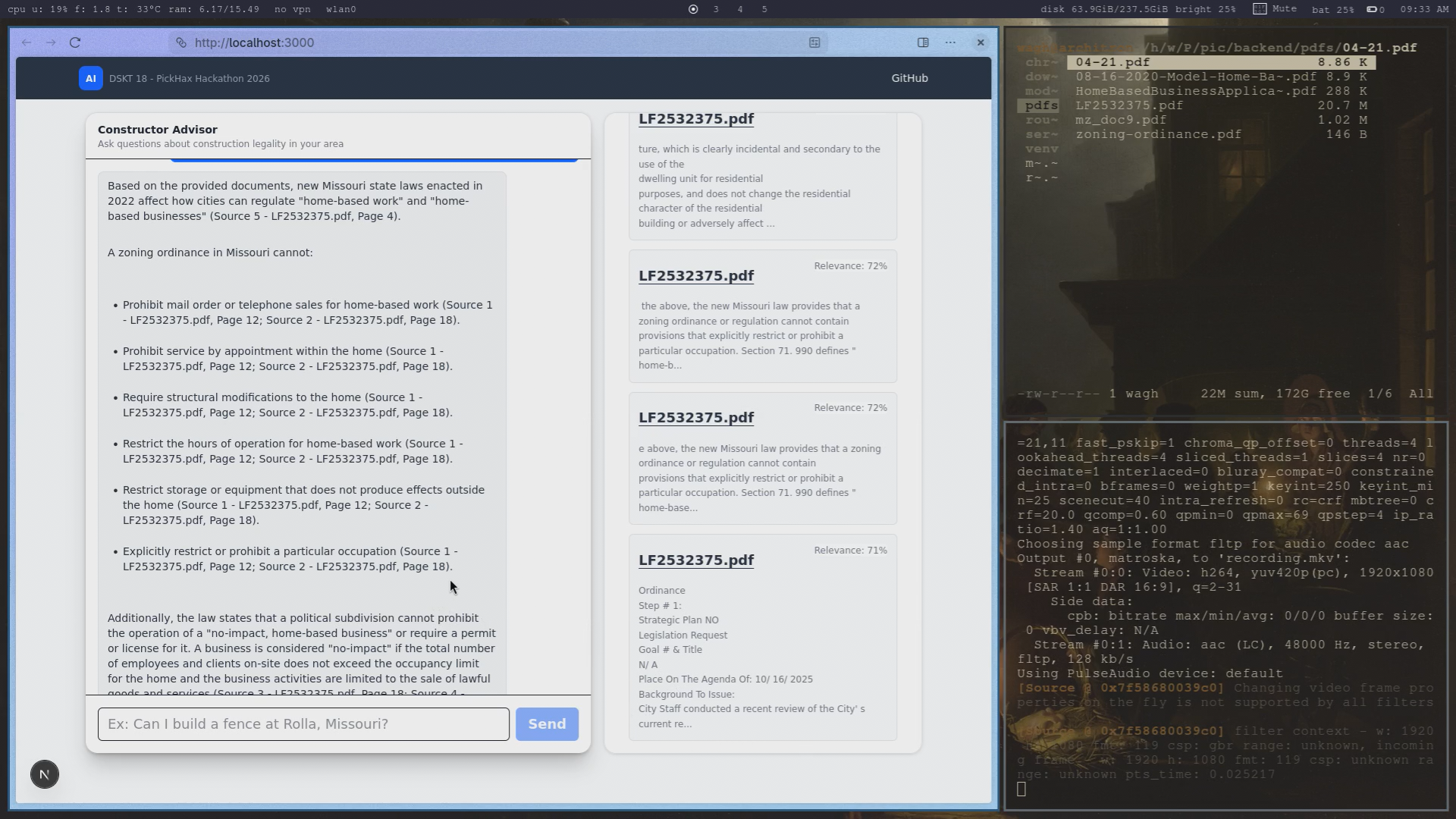Open the GitHub link

click(x=909, y=78)
